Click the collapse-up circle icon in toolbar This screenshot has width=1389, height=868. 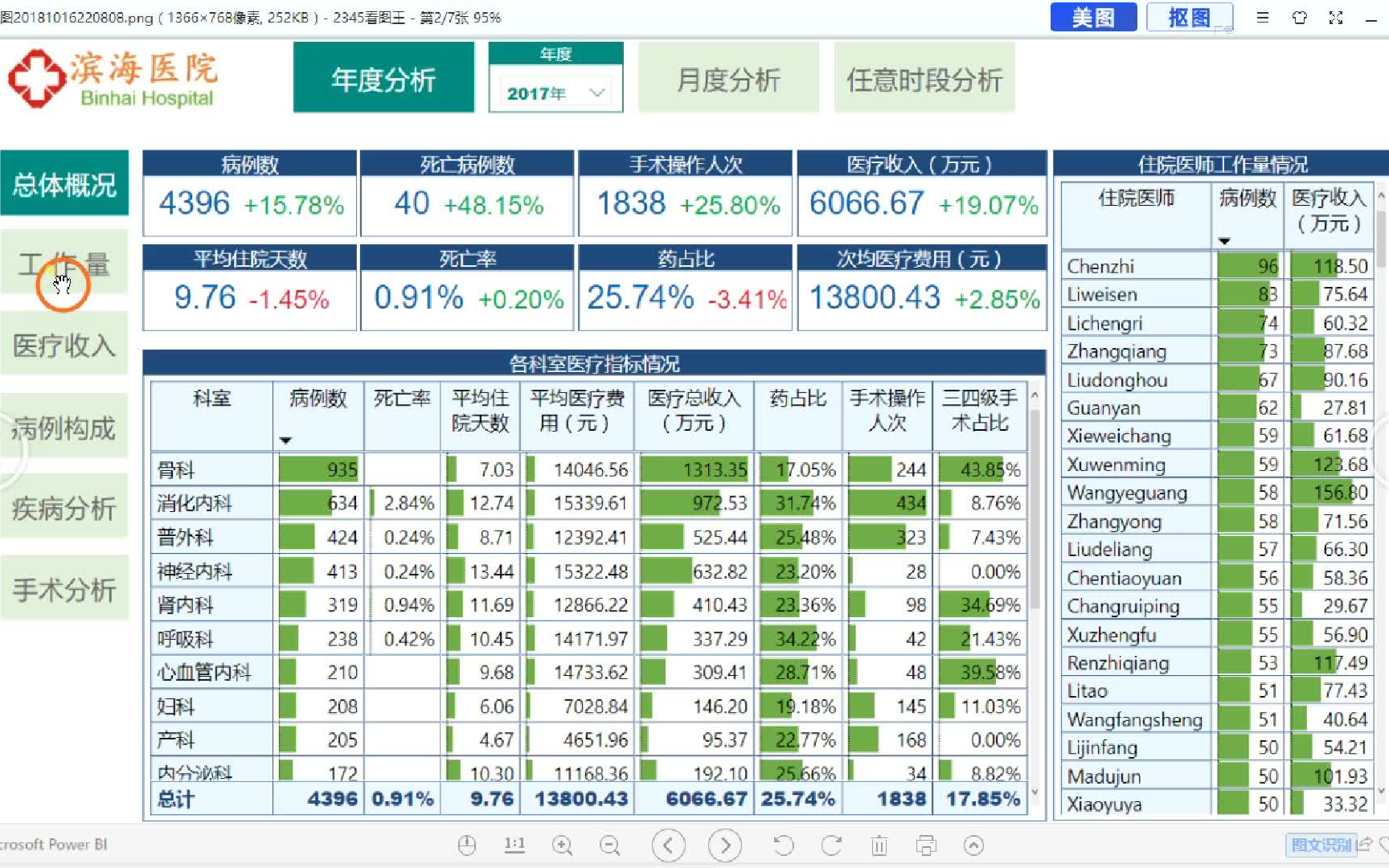coord(974,845)
